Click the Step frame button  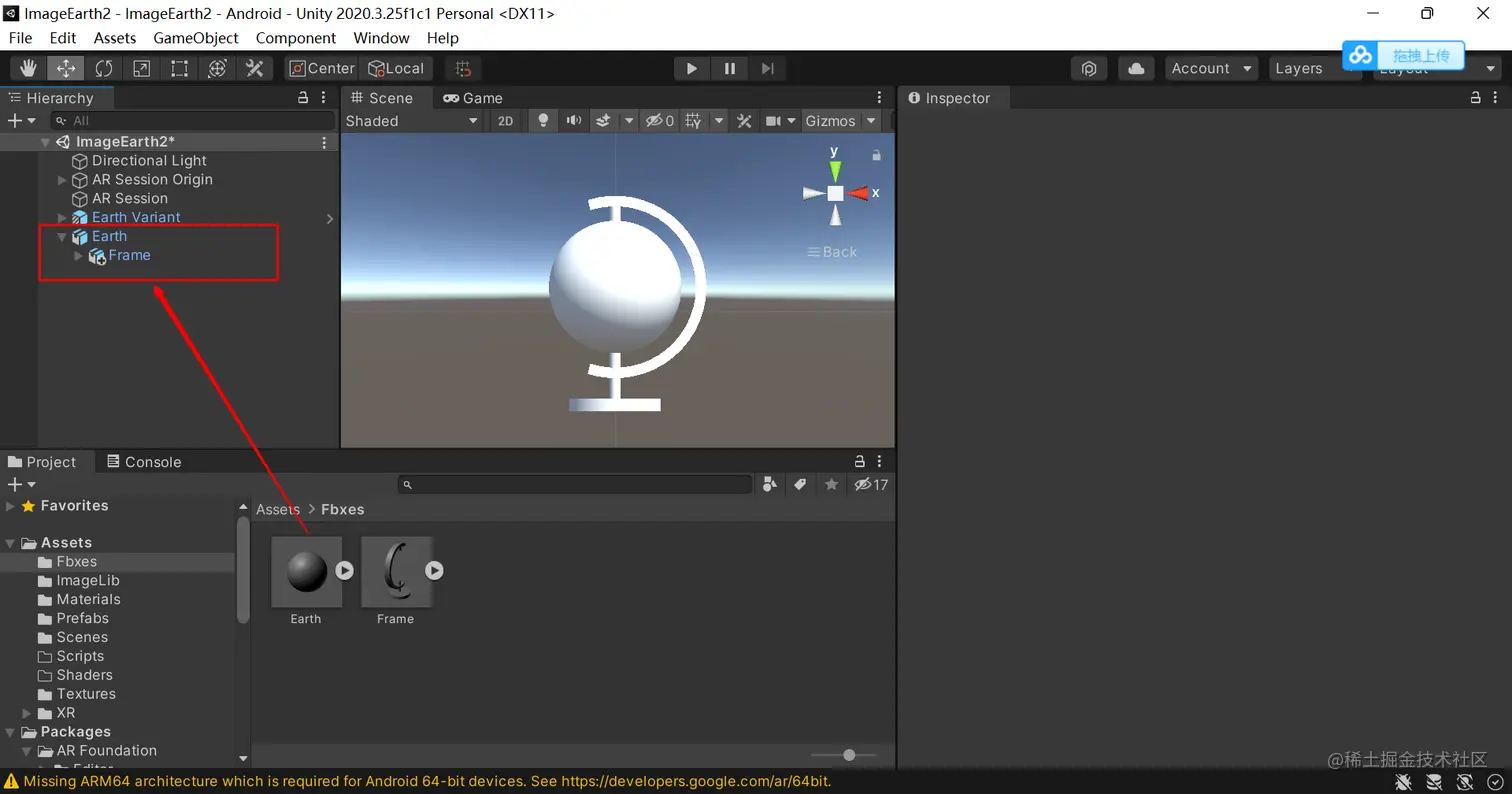[767, 68]
